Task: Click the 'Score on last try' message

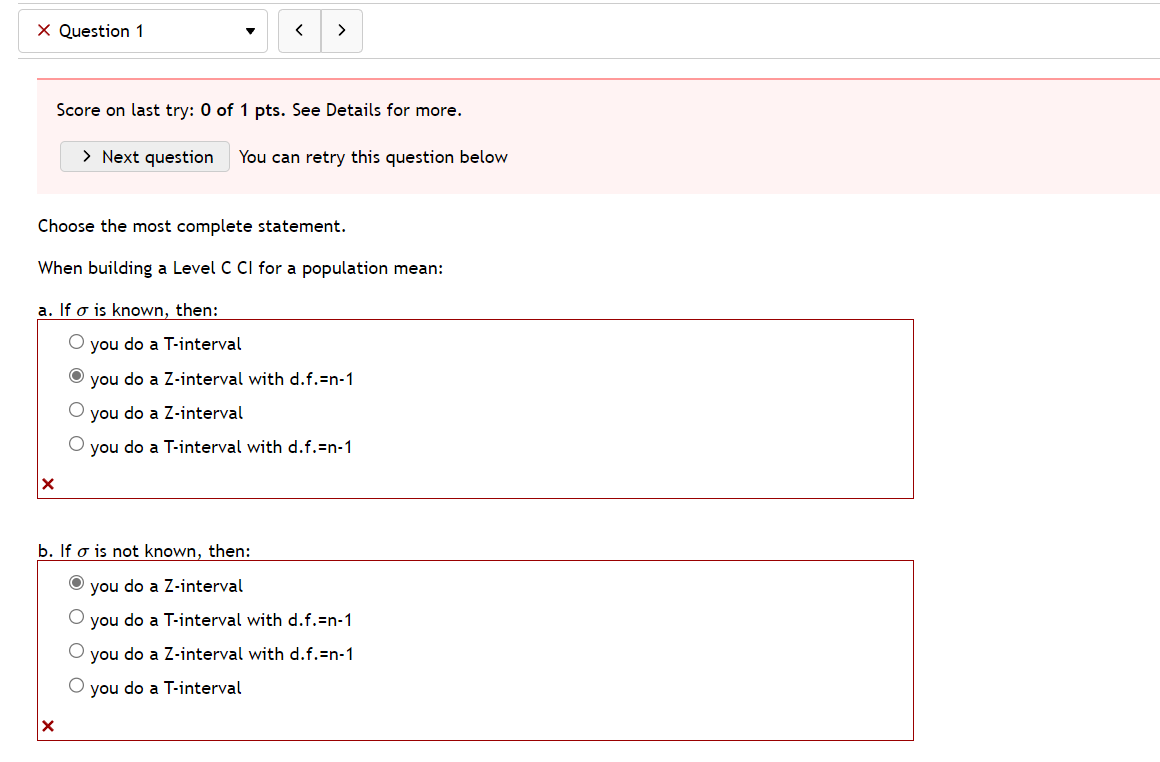Action: [257, 110]
